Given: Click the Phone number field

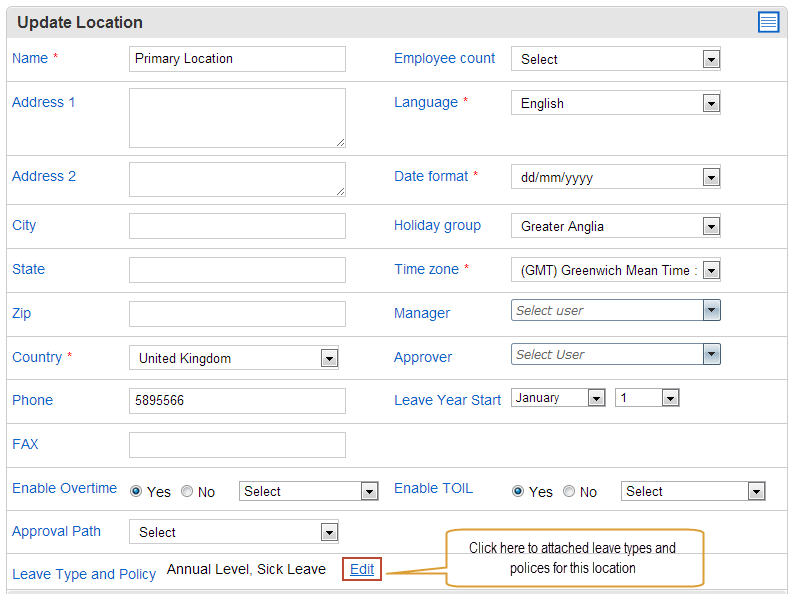Looking at the screenshot, I should click(237, 401).
